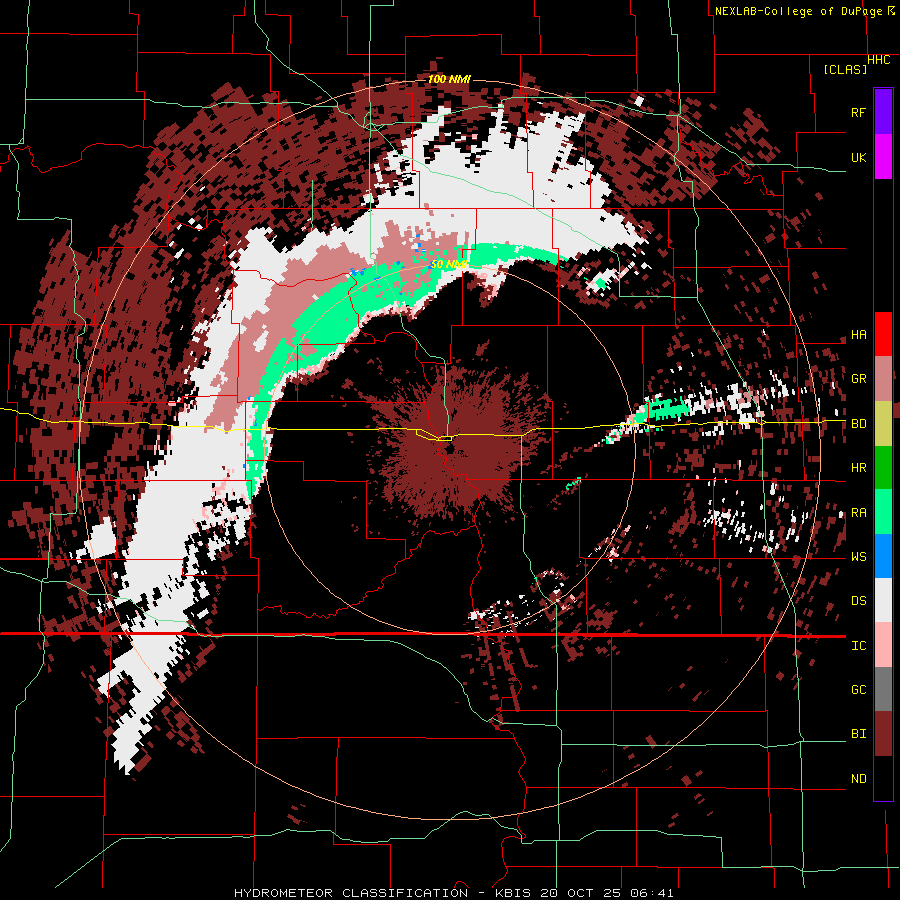Click the ND black legend swatch
Screen dimensions: 900x900
[883, 778]
